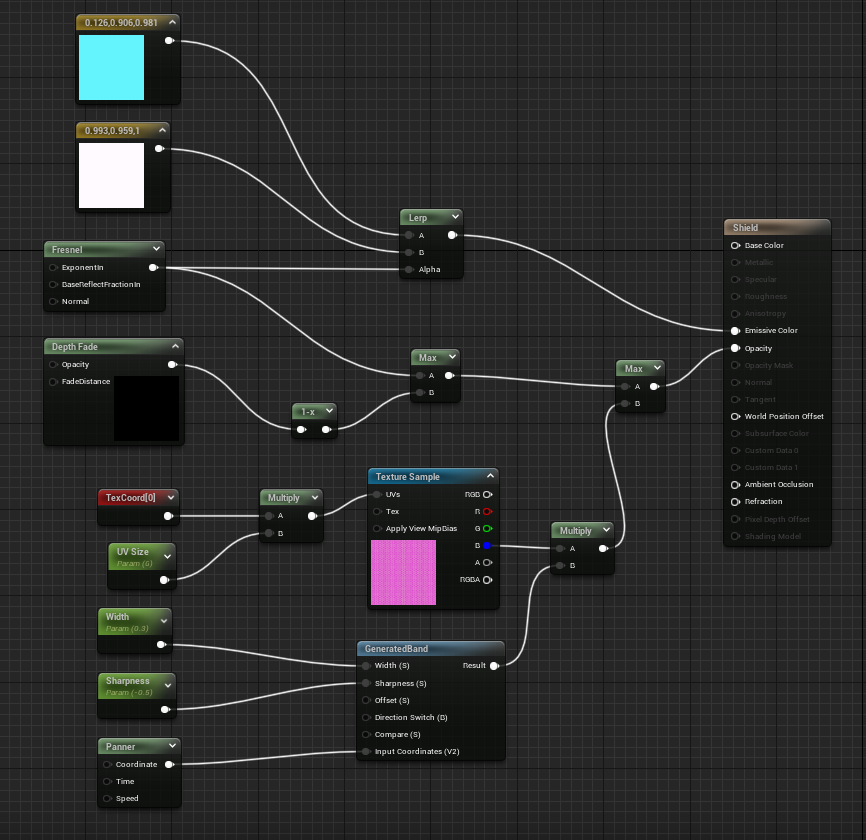Image resolution: width=866 pixels, height=840 pixels.
Task: Select the GeneratedBand node title bar
Action: (x=420, y=649)
